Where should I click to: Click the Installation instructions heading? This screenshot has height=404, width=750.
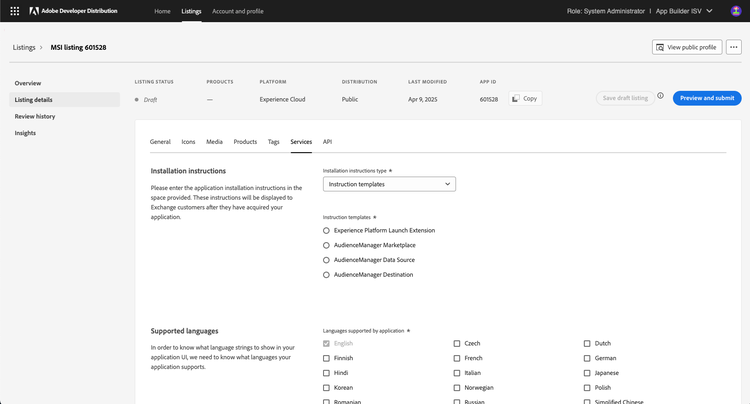pos(188,171)
